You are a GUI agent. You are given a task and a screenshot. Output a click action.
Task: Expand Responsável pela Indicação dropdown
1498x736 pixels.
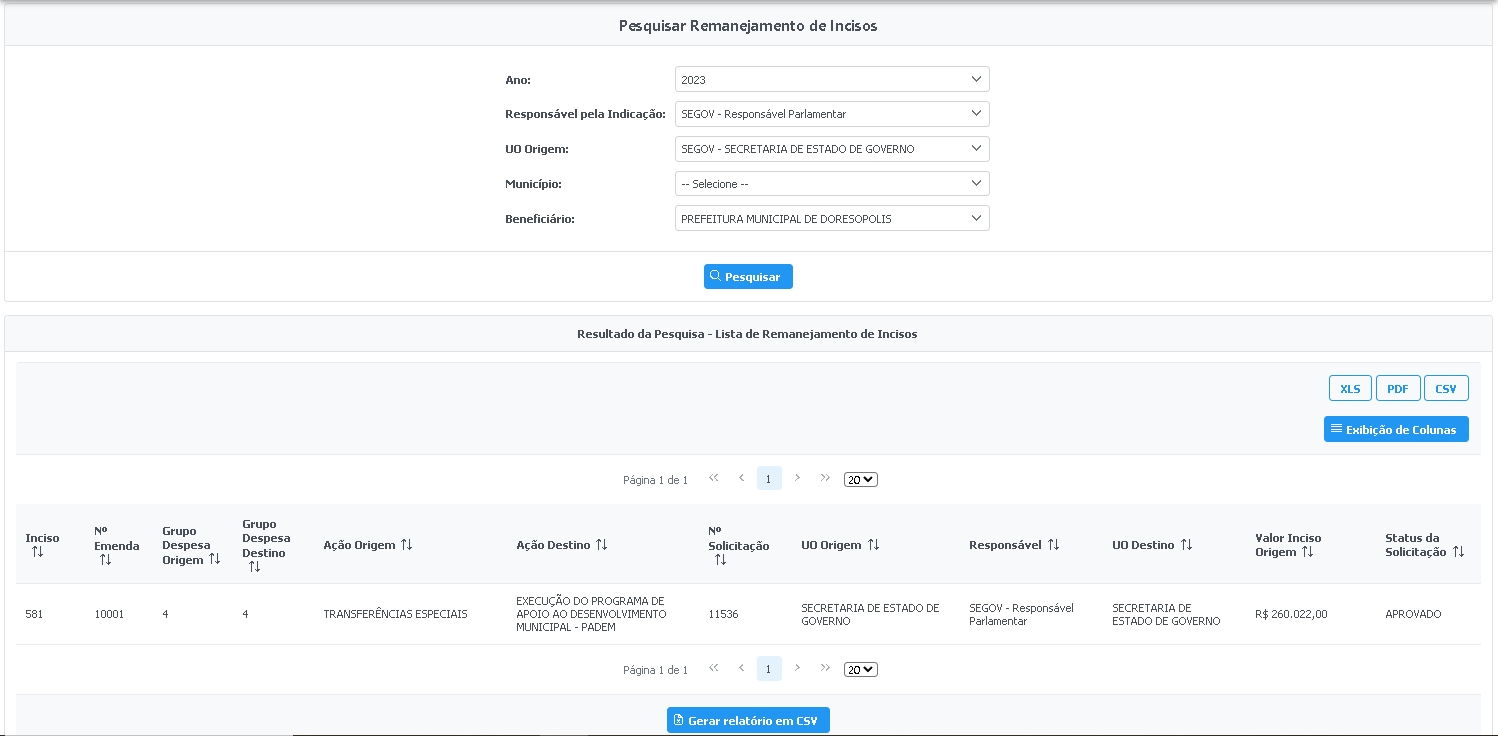click(831, 114)
